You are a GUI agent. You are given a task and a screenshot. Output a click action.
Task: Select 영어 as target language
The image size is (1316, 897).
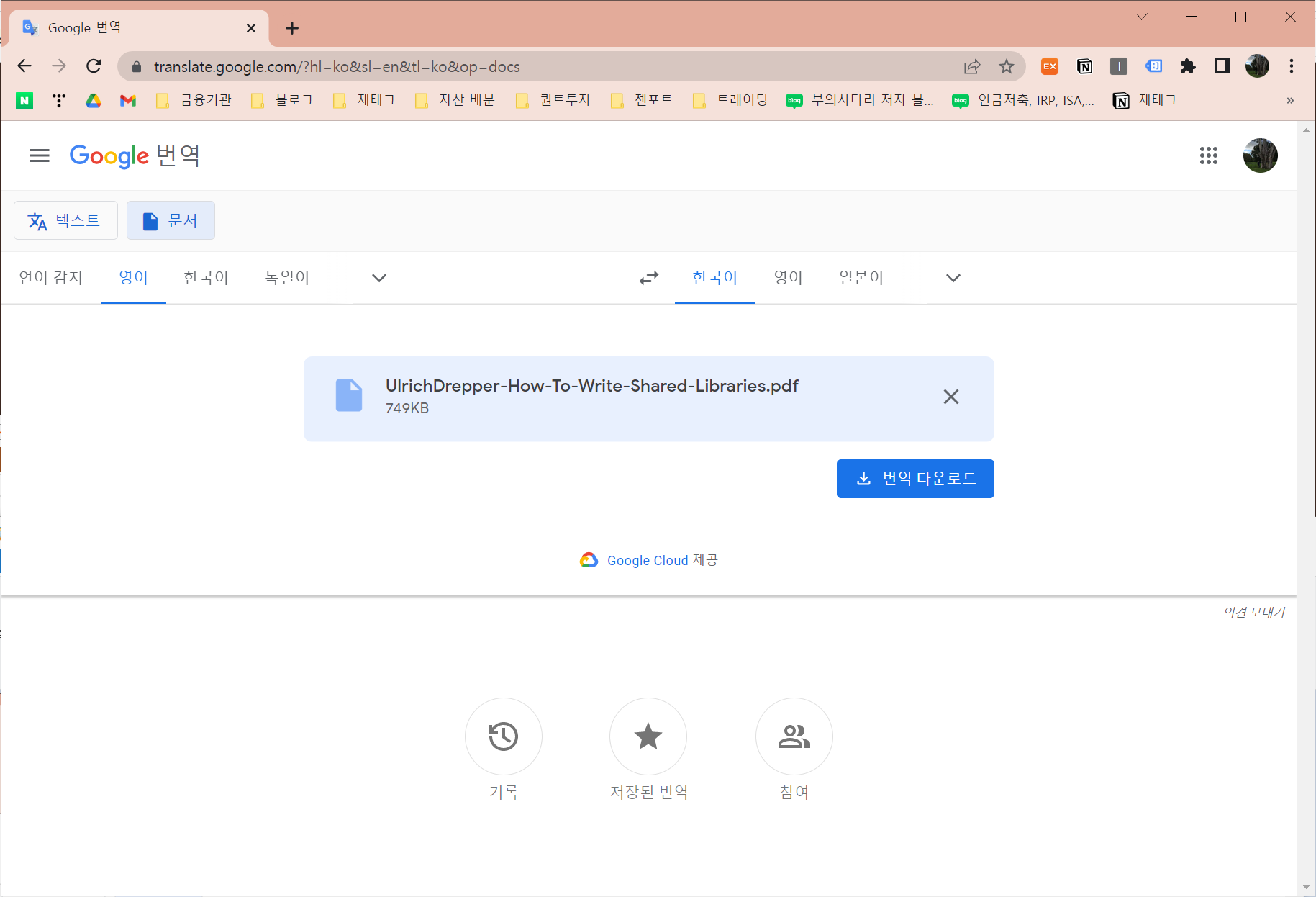(788, 278)
